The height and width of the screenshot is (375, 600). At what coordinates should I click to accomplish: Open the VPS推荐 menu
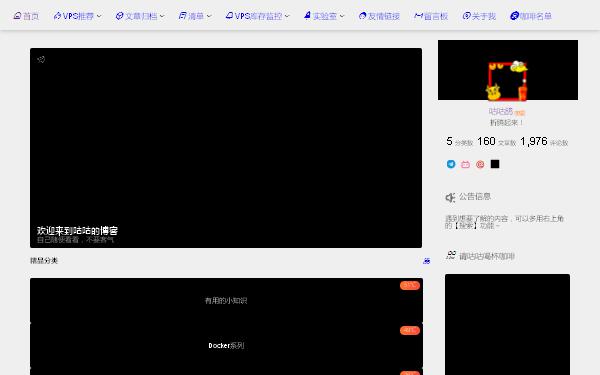74,16
